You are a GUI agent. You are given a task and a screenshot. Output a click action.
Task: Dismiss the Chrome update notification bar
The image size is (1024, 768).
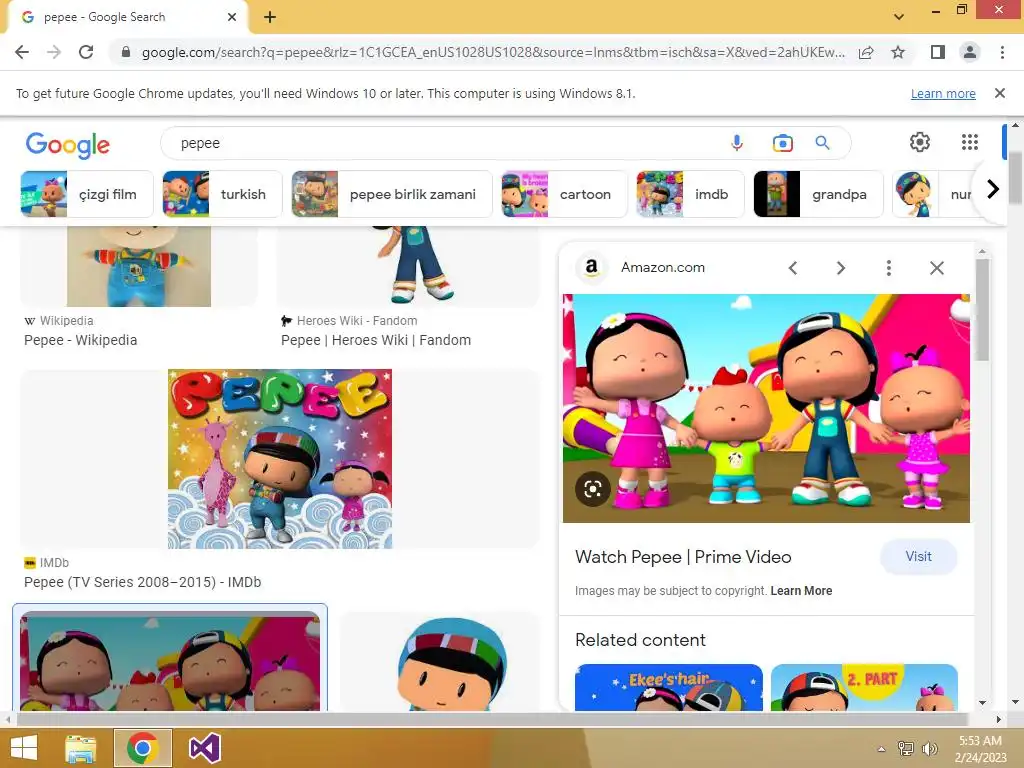pyautogui.click(x=999, y=93)
